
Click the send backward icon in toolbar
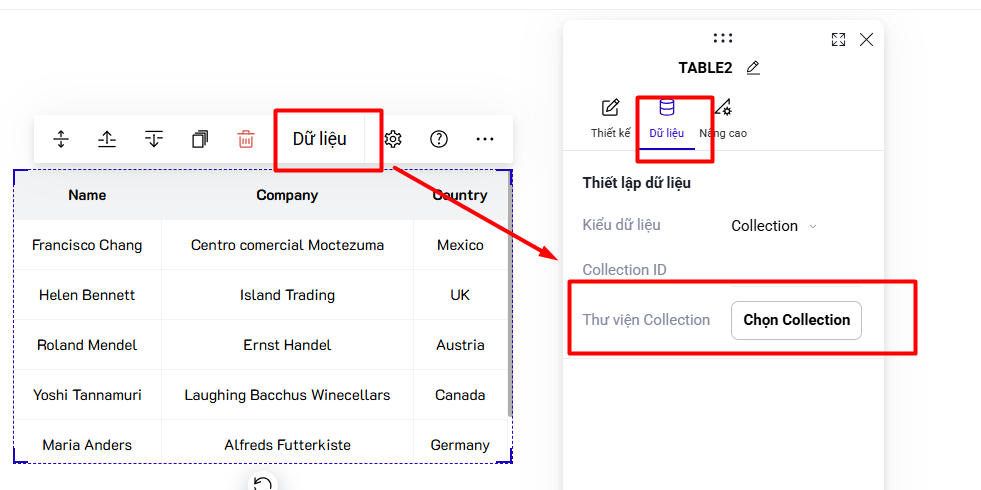pyautogui.click(x=154, y=139)
